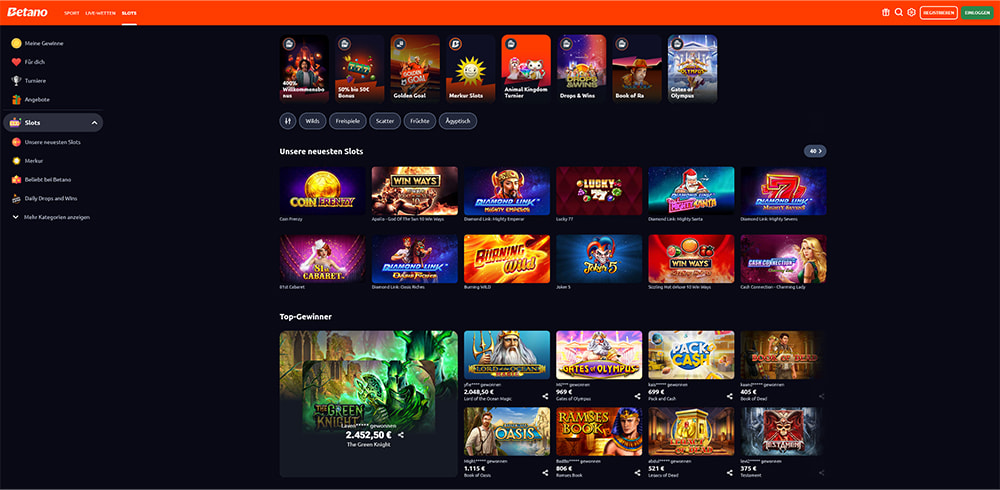
Task: Click share icon for Ramses Book win
Action: click(637, 473)
